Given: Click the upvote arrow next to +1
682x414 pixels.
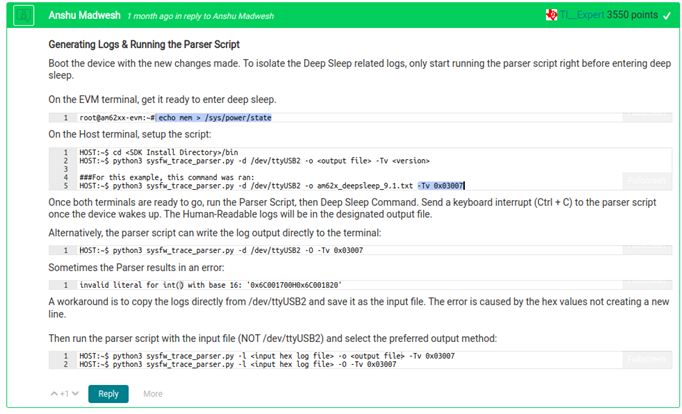Looking at the screenshot, I should pyautogui.click(x=54, y=394).
